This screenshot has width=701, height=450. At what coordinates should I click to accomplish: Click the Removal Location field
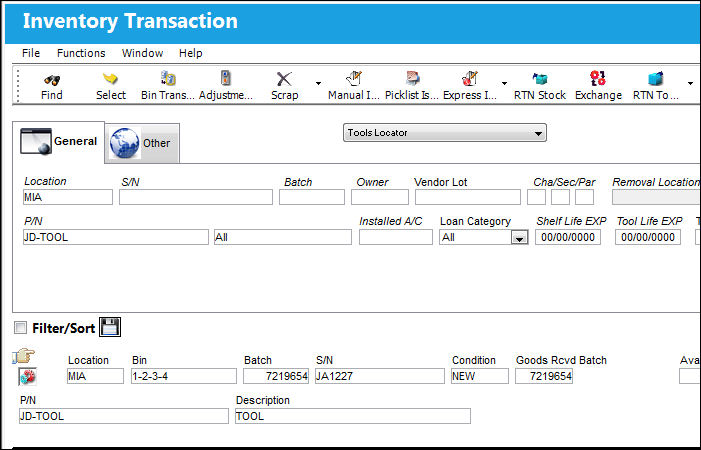click(656, 197)
